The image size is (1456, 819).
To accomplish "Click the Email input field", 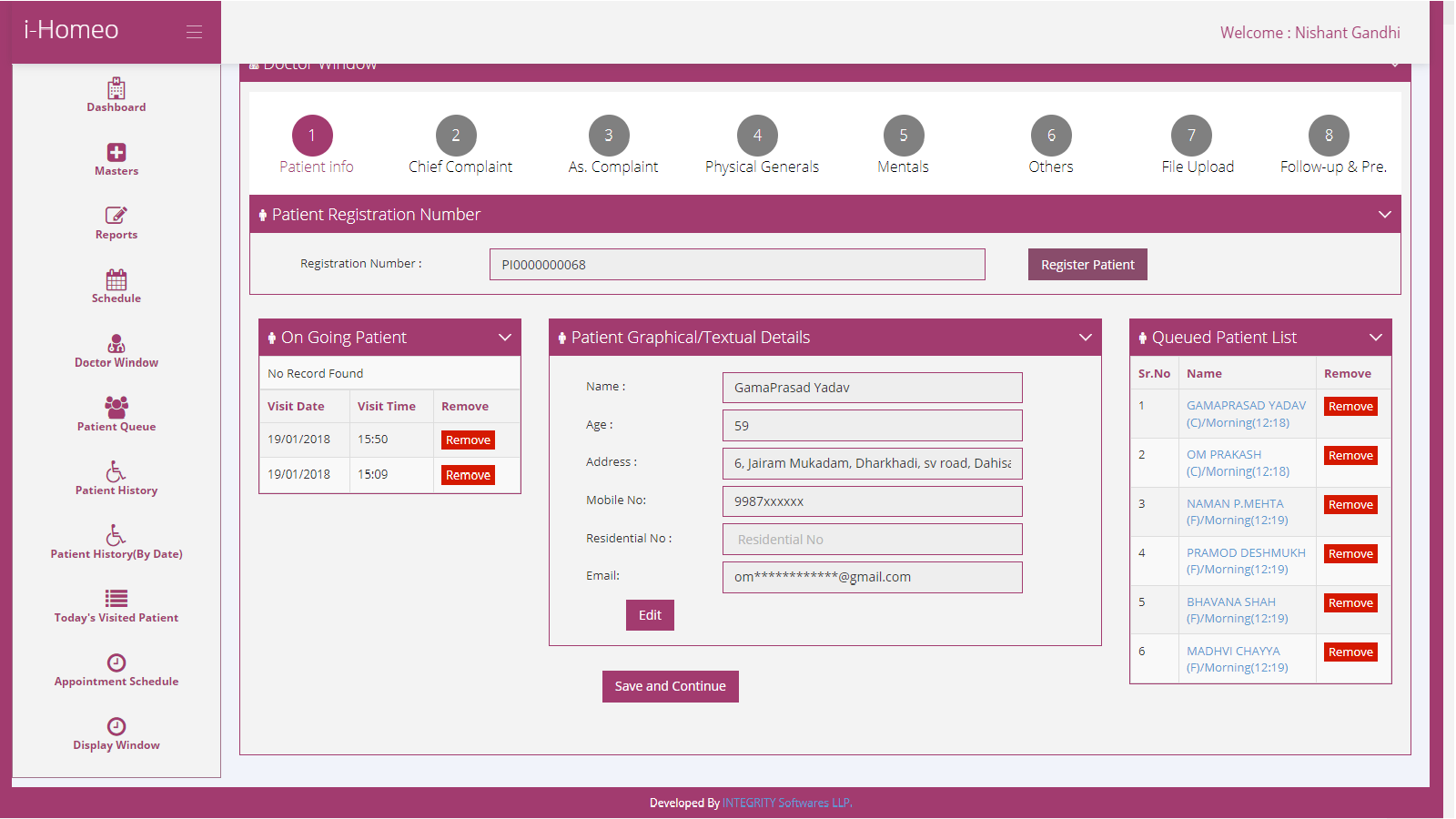I will click(872, 577).
